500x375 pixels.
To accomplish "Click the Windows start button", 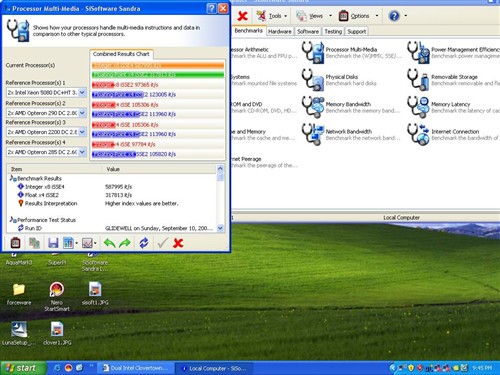I will click(22, 368).
